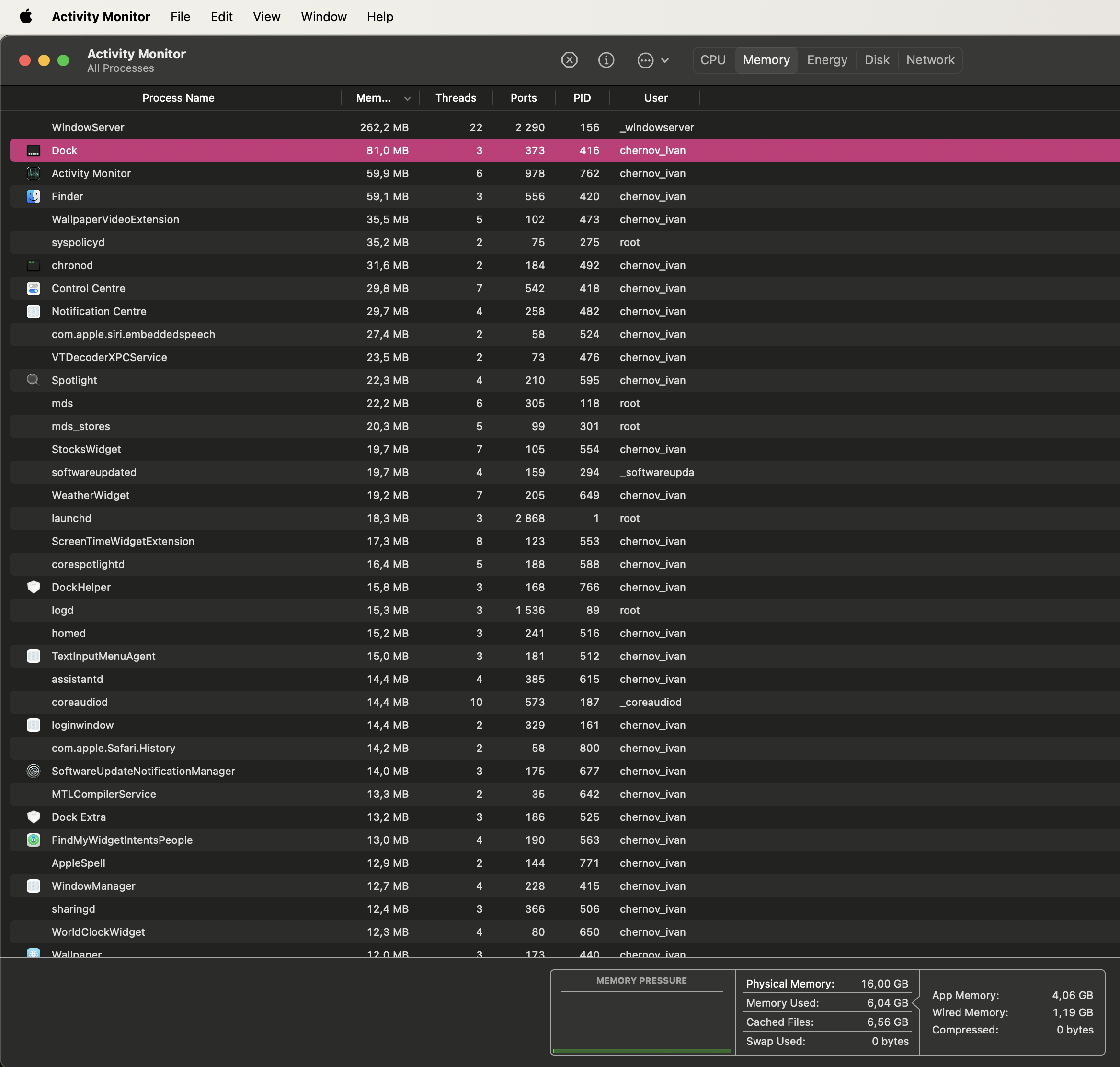The width and height of the screenshot is (1120, 1067).
Task: Open the Apple menu
Action: [x=25, y=16]
